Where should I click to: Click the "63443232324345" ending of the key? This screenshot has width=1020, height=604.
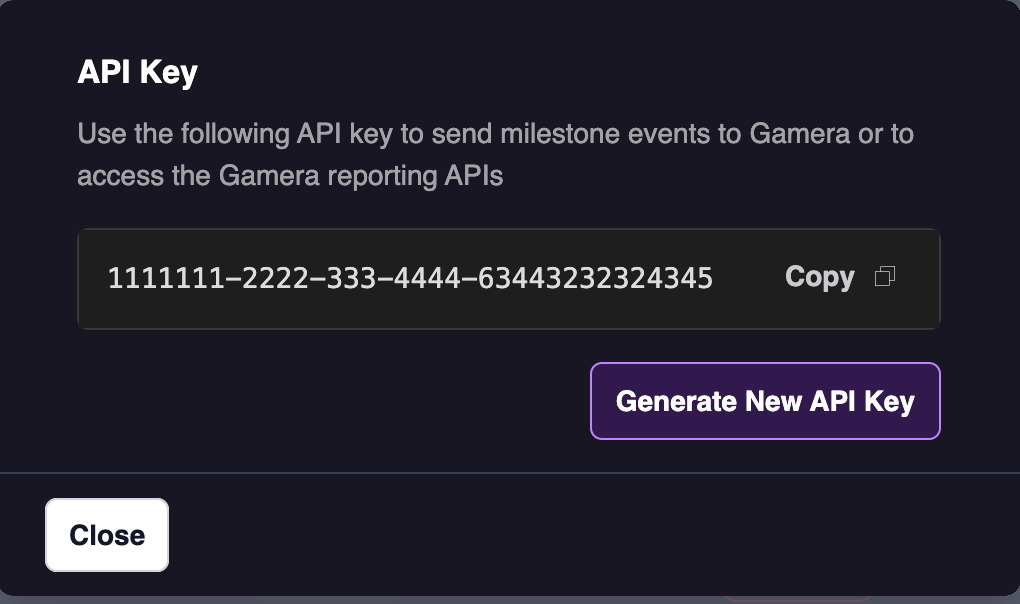tap(595, 278)
